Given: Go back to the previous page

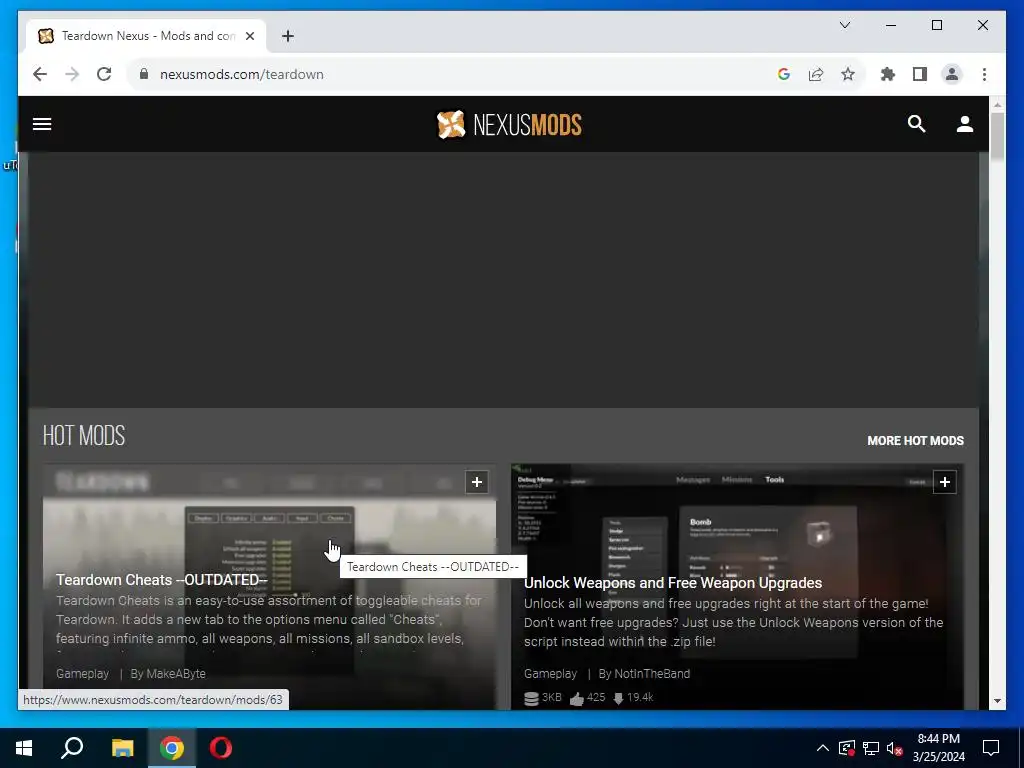Looking at the screenshot, I should [x=40, y=74].
